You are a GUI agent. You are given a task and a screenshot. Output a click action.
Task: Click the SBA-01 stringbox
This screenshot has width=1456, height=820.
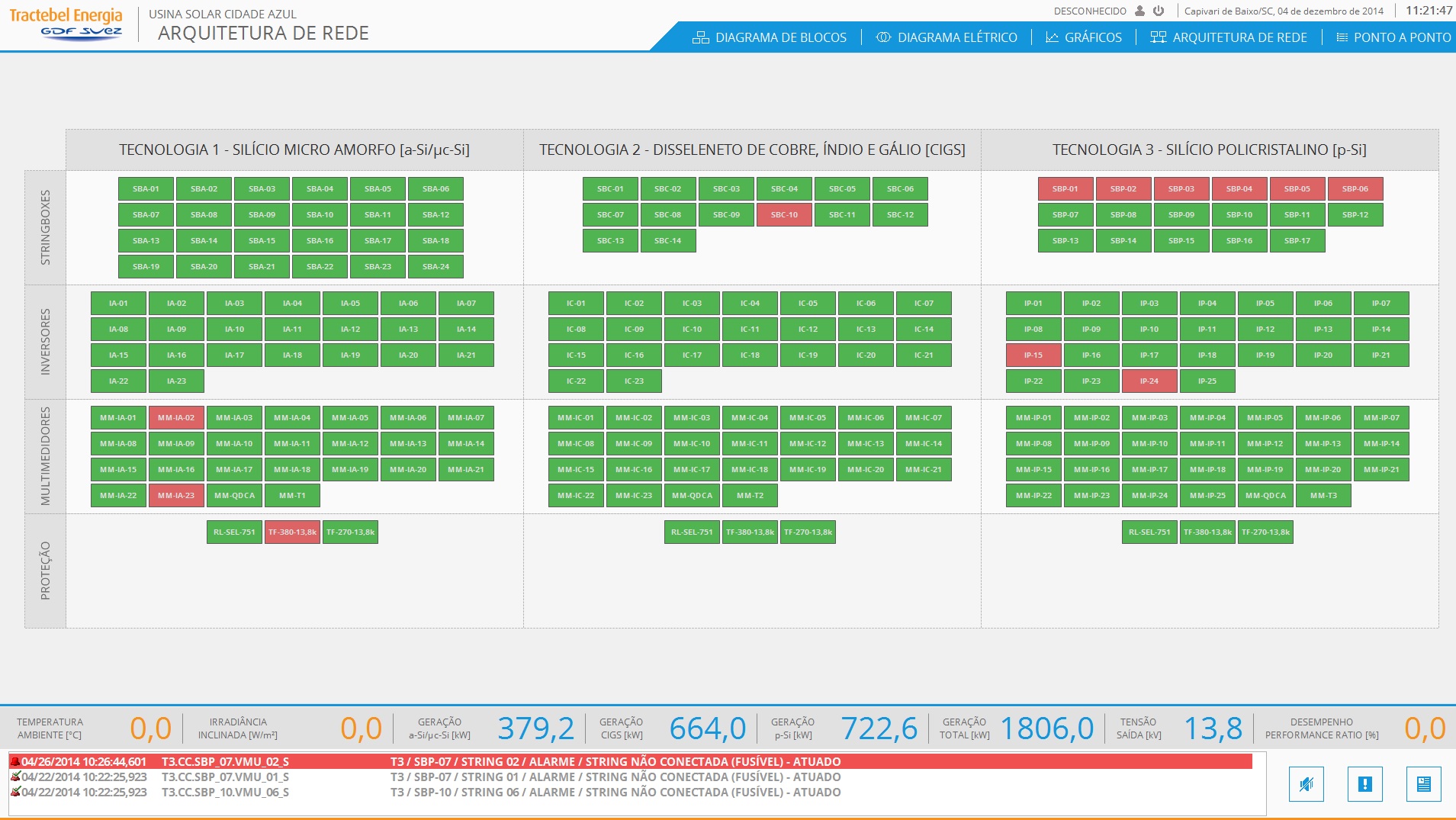pos(146,189)
